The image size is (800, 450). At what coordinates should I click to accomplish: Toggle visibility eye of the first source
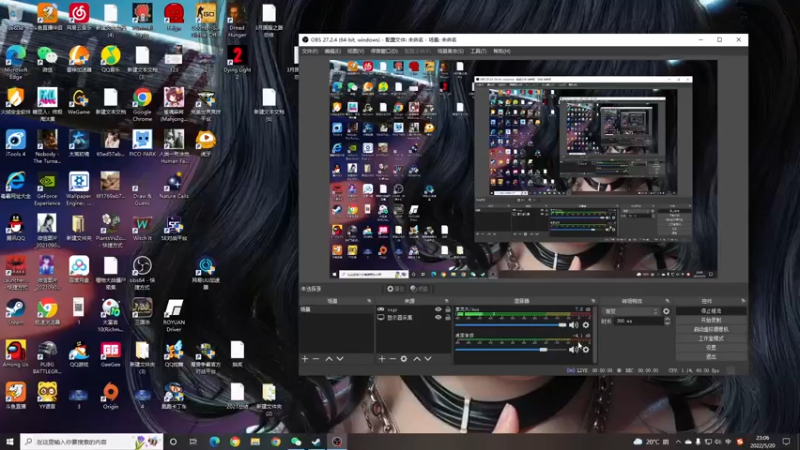tap(438, 309)
